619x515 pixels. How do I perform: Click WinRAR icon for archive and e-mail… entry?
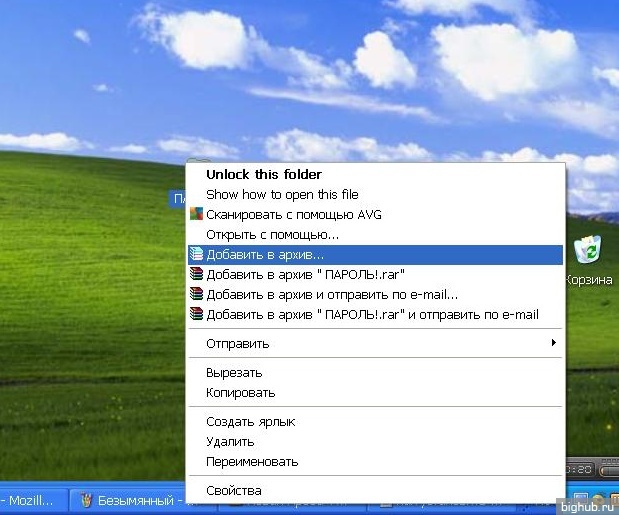[197, 294]
